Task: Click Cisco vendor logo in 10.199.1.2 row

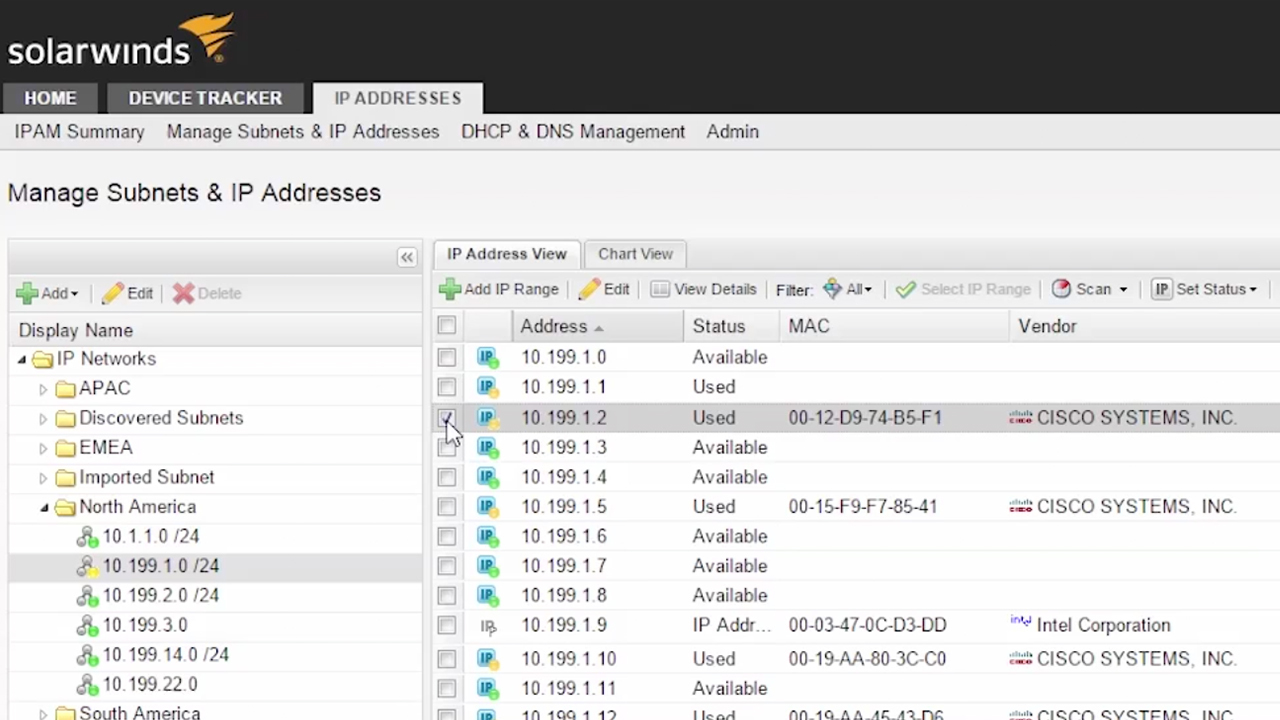Action: tap(1021, 417)
